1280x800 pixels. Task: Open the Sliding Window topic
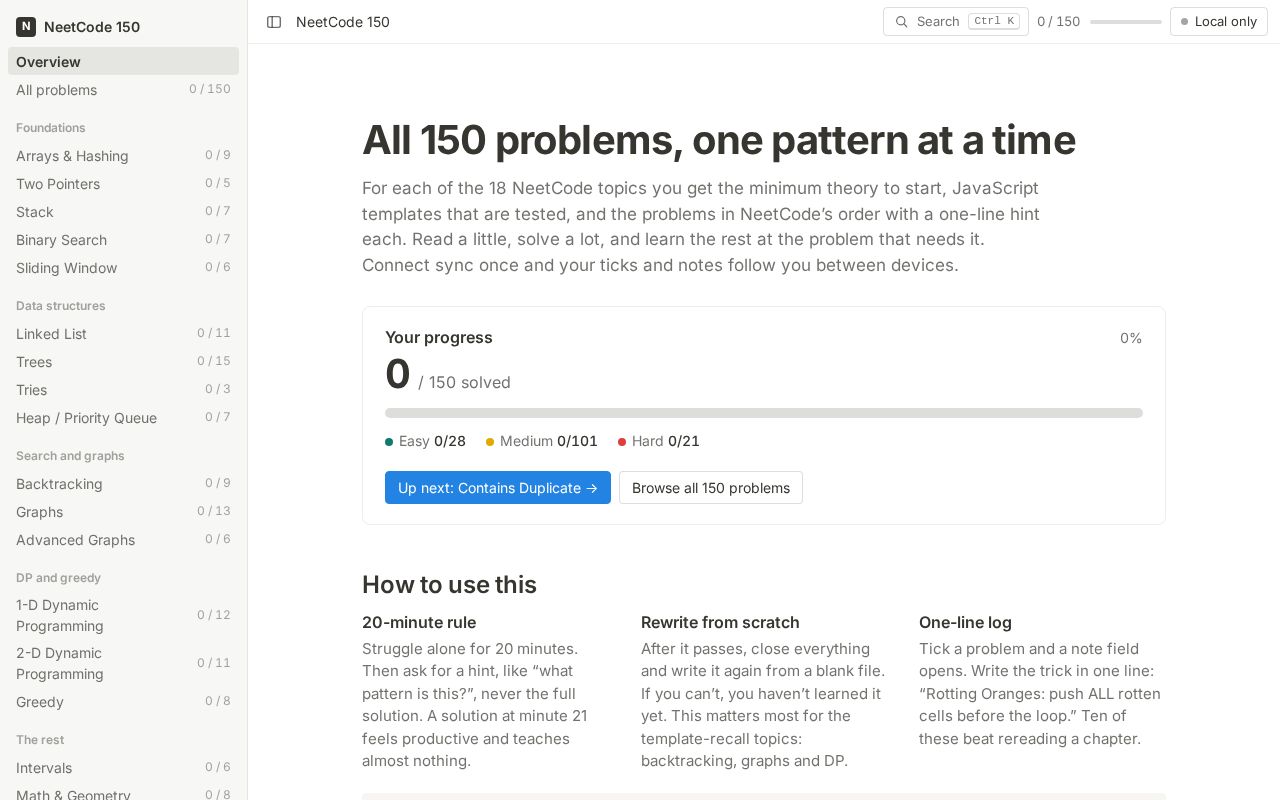coord(123,268)
